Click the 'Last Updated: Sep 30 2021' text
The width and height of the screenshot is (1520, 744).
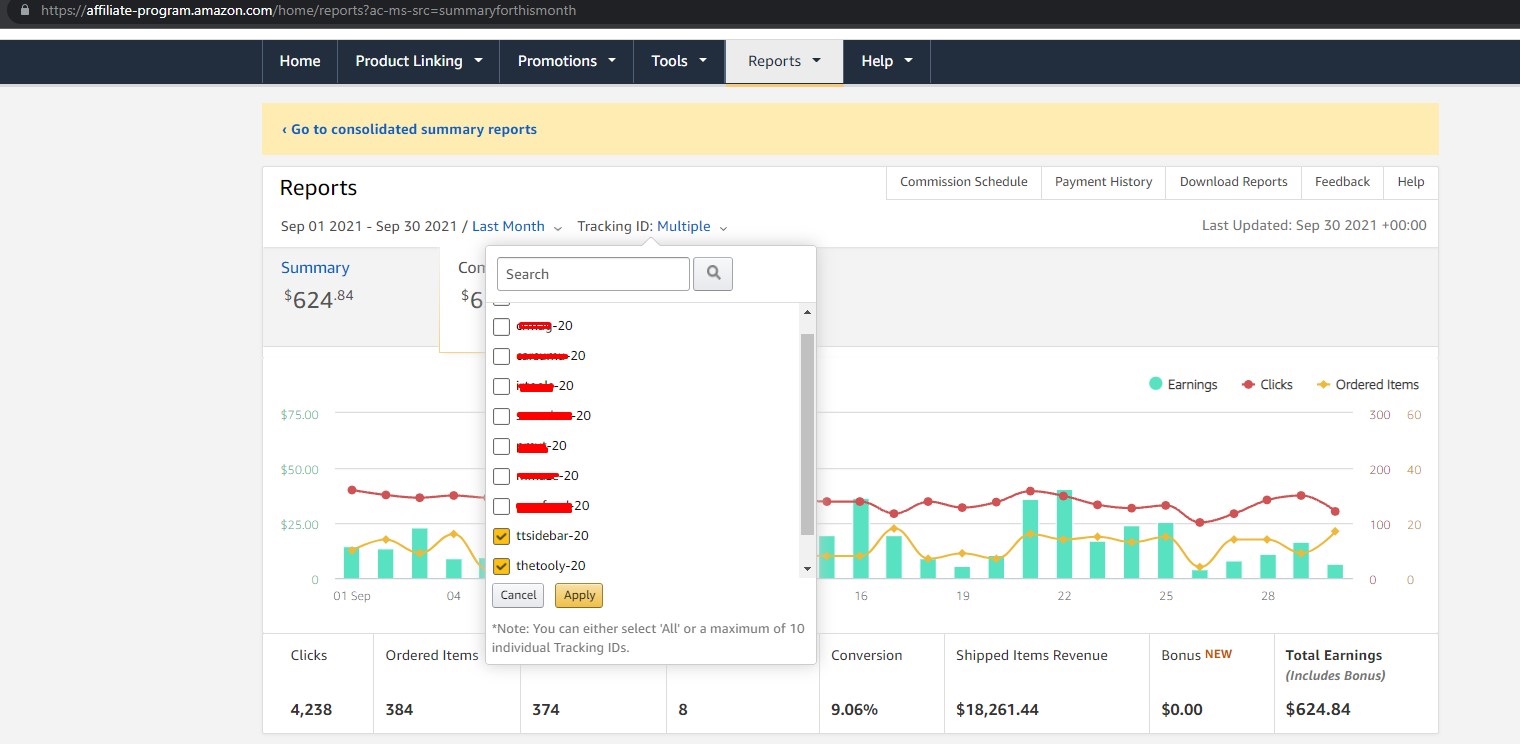coord(1314,226)
